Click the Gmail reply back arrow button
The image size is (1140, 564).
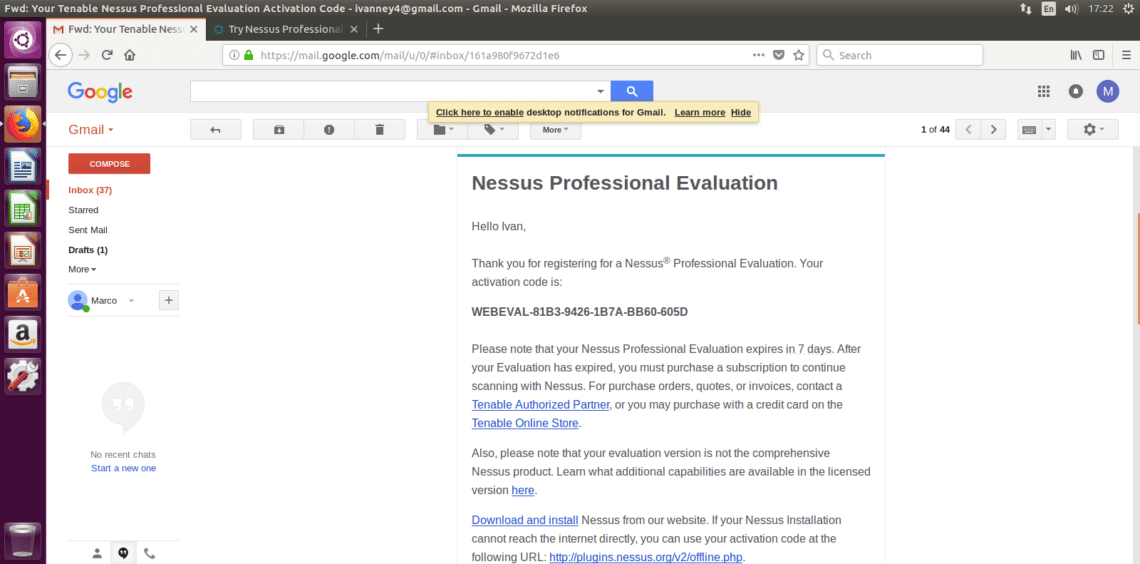215,129
